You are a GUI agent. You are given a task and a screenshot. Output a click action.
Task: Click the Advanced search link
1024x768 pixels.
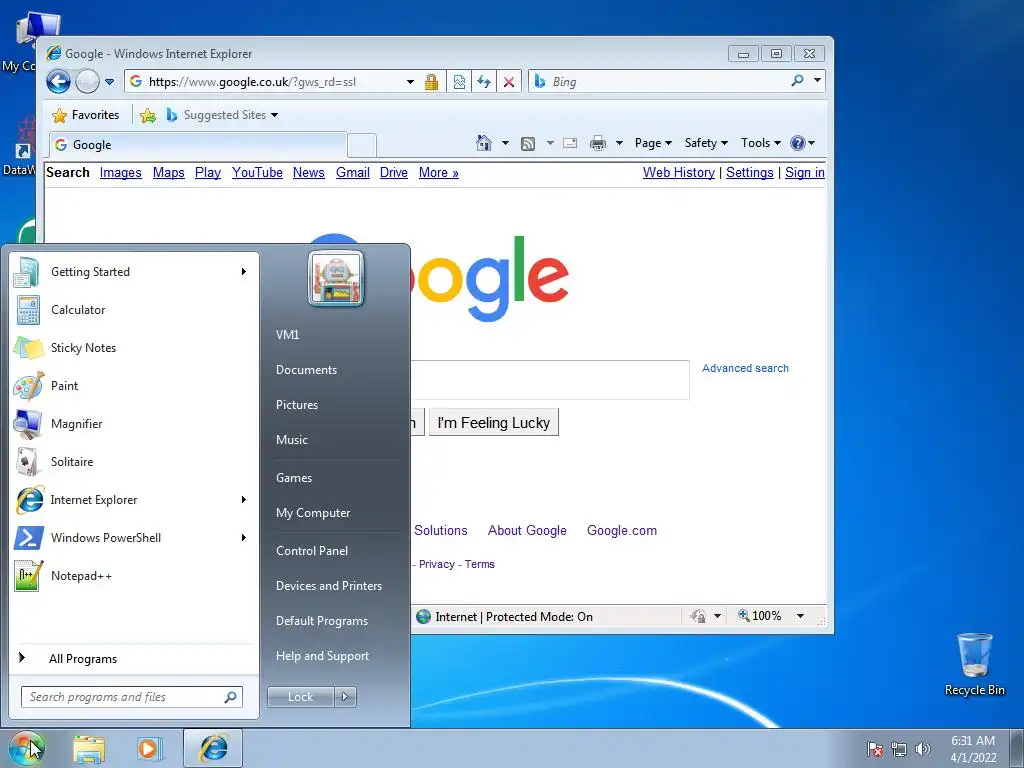(x=745, y=368)
